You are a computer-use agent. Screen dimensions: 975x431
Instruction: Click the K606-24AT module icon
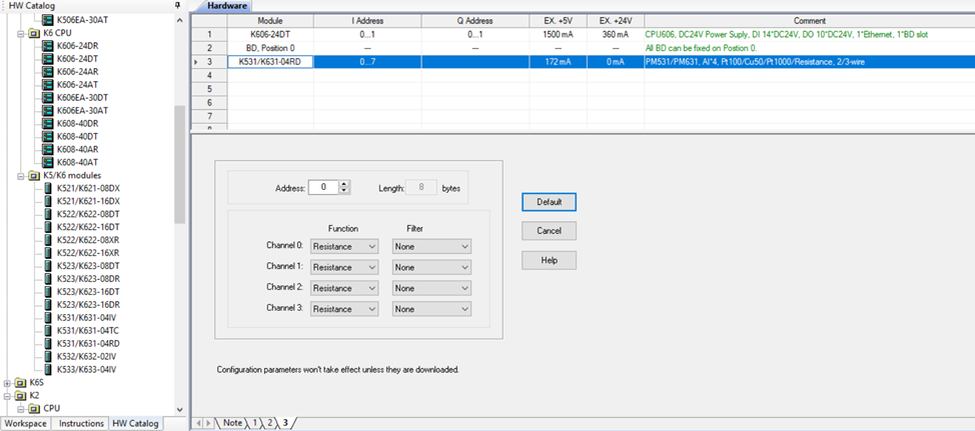tap(47, 85)
